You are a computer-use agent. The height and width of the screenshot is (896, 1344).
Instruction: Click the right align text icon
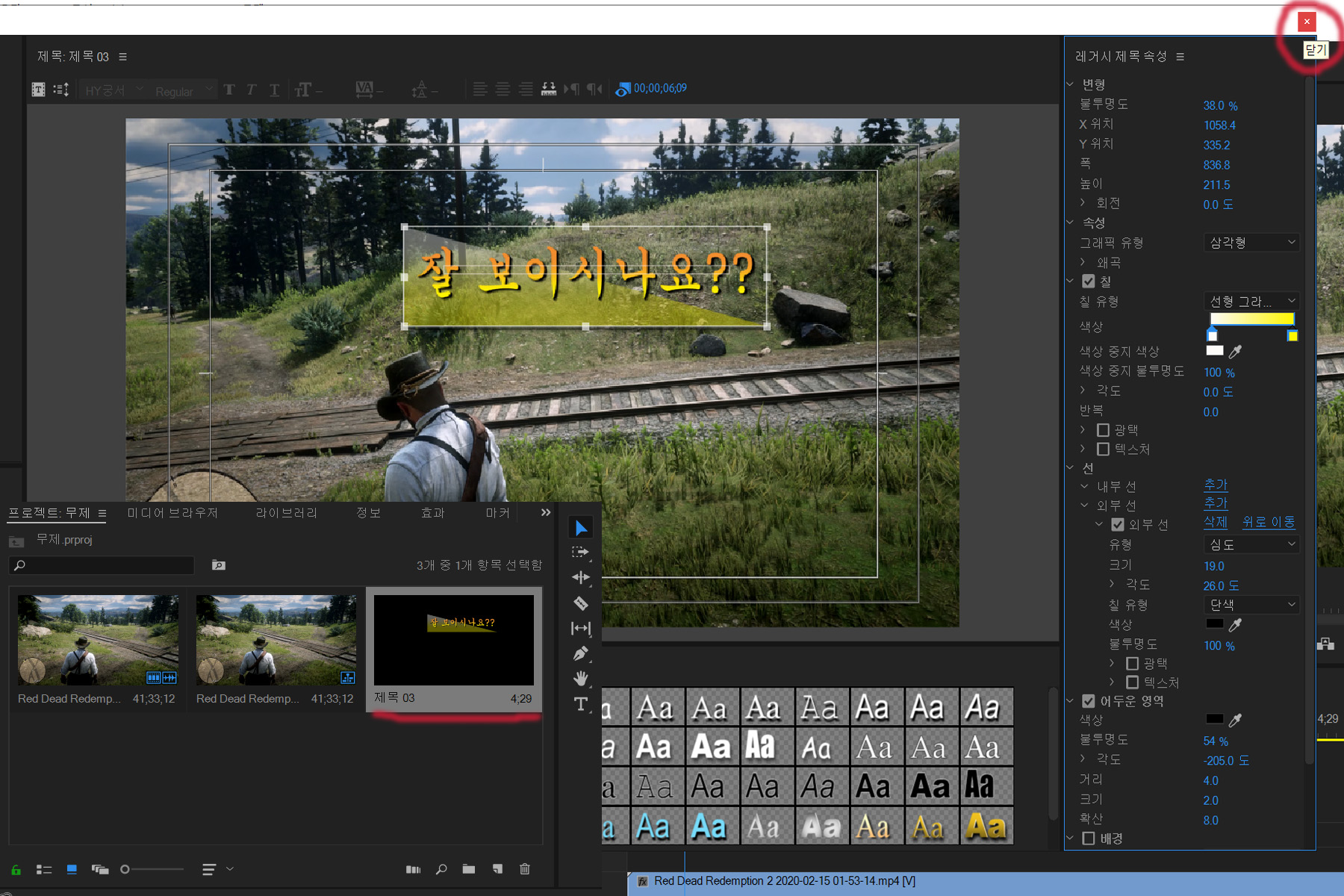pos(526,89)
